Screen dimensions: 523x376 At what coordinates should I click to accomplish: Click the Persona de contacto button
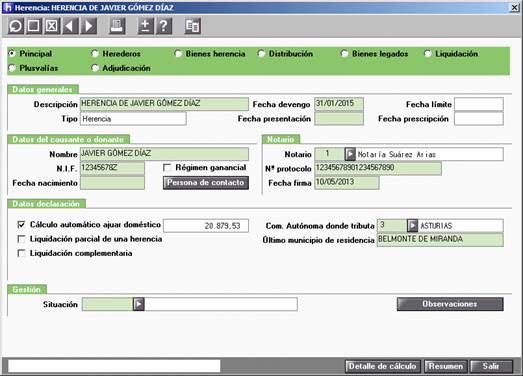[206, 183]
